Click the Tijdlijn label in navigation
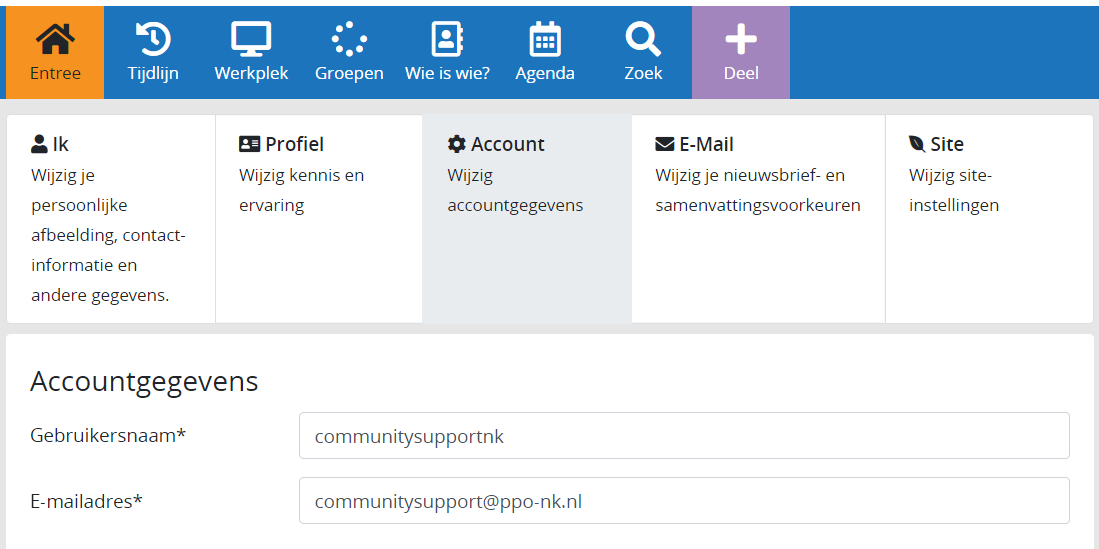The width and height of the screenshot is (1099, 549). coord(153,73)
